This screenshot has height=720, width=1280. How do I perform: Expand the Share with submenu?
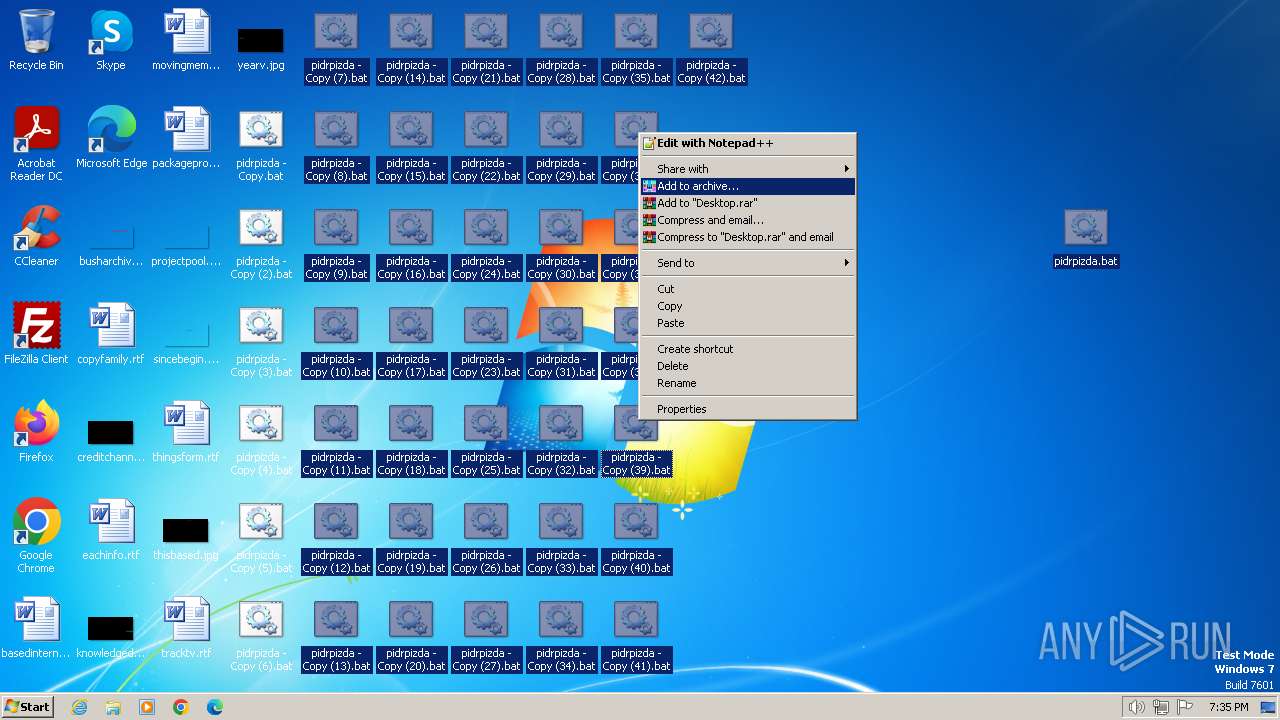(748, 169)
